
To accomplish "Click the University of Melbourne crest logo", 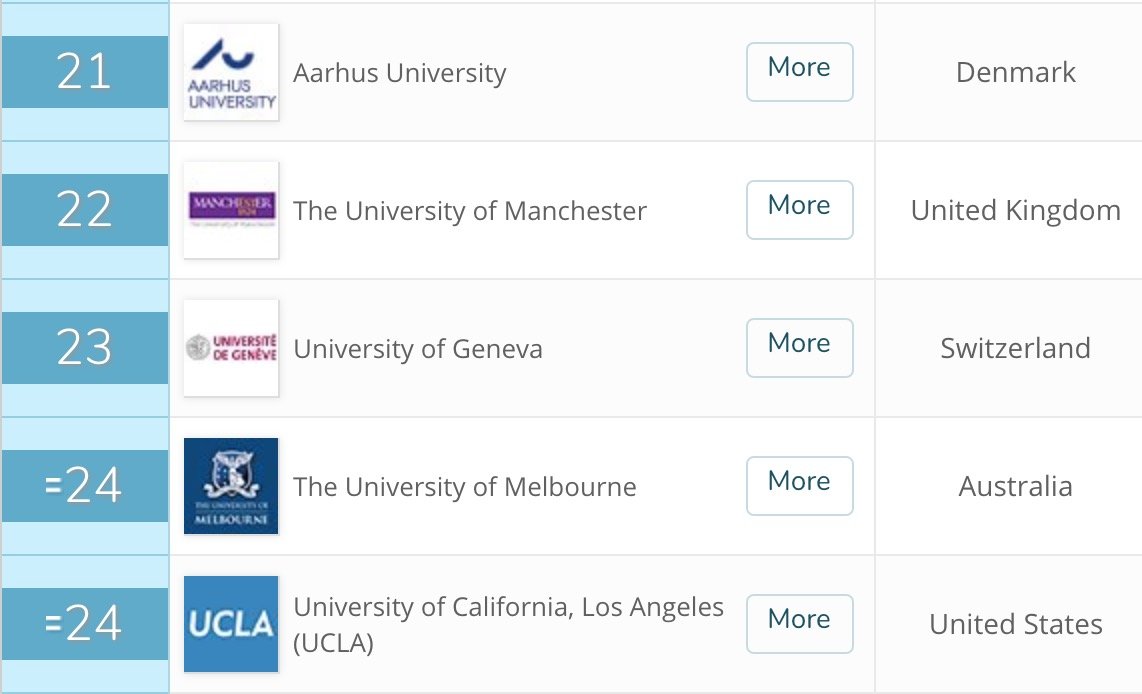I will [231, 486].
